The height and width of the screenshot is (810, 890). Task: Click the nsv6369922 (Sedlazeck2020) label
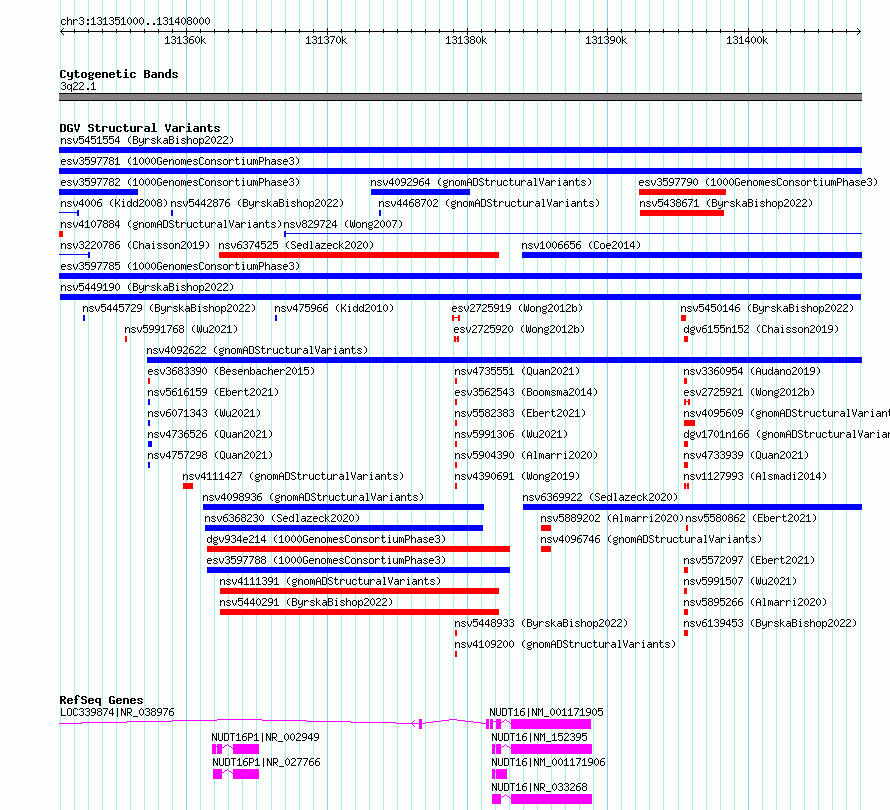(600, 497)
